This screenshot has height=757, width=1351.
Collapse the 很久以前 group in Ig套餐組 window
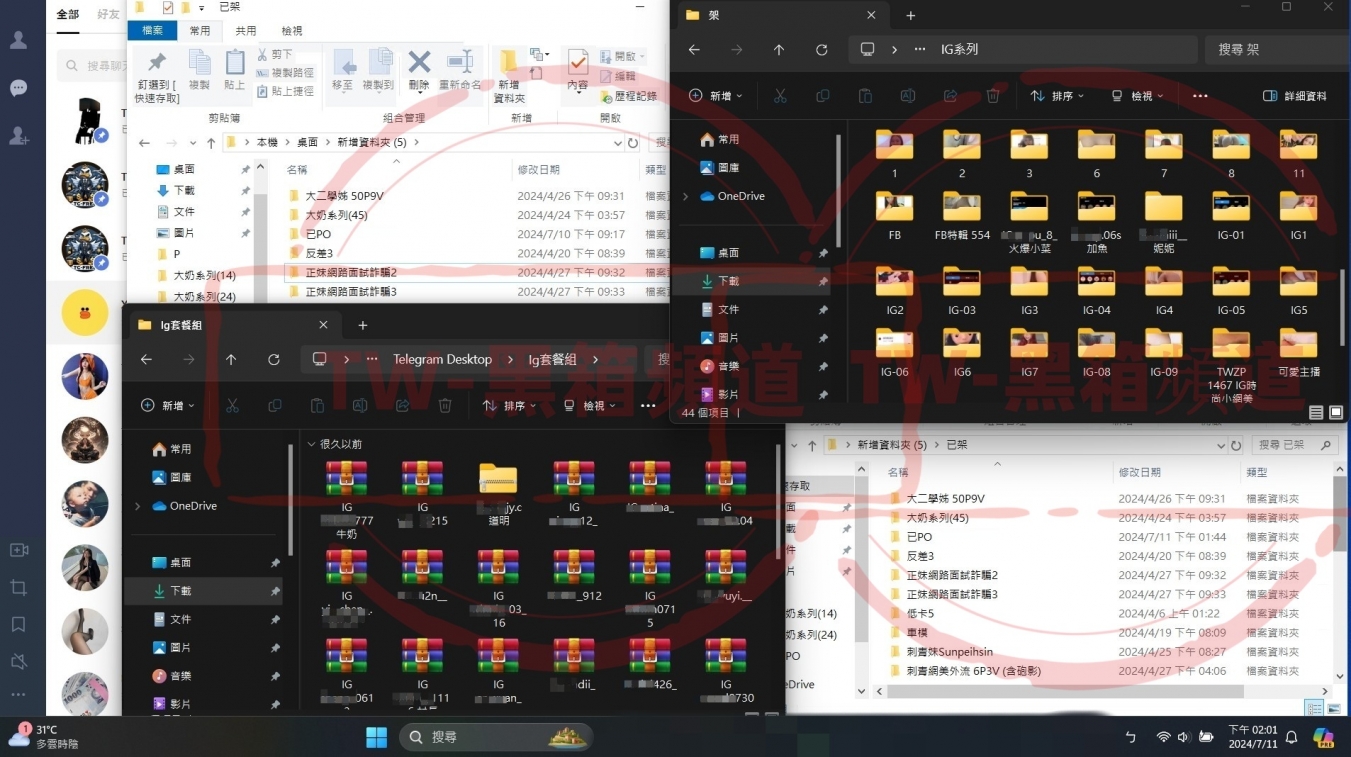[312, 444]
